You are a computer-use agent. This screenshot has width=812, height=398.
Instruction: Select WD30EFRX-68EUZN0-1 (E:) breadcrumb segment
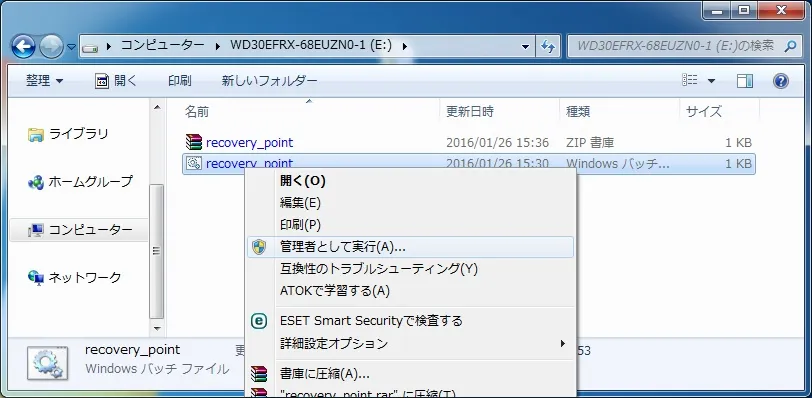click(311, 46)
